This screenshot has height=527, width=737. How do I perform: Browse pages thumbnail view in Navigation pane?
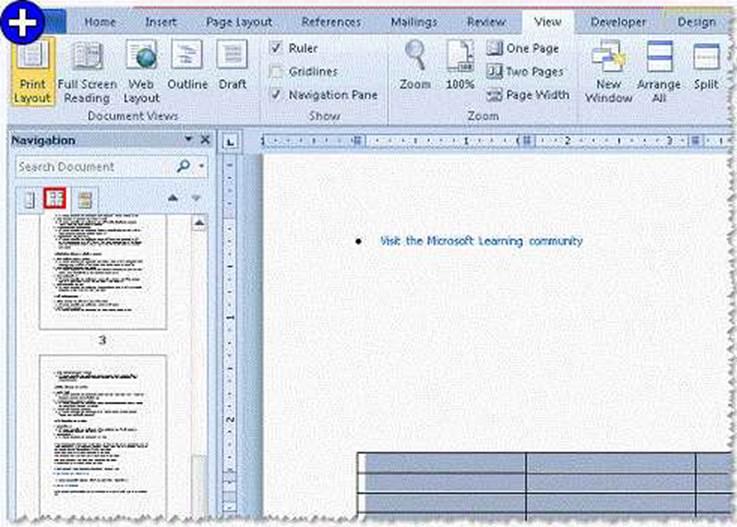point(56,199)
